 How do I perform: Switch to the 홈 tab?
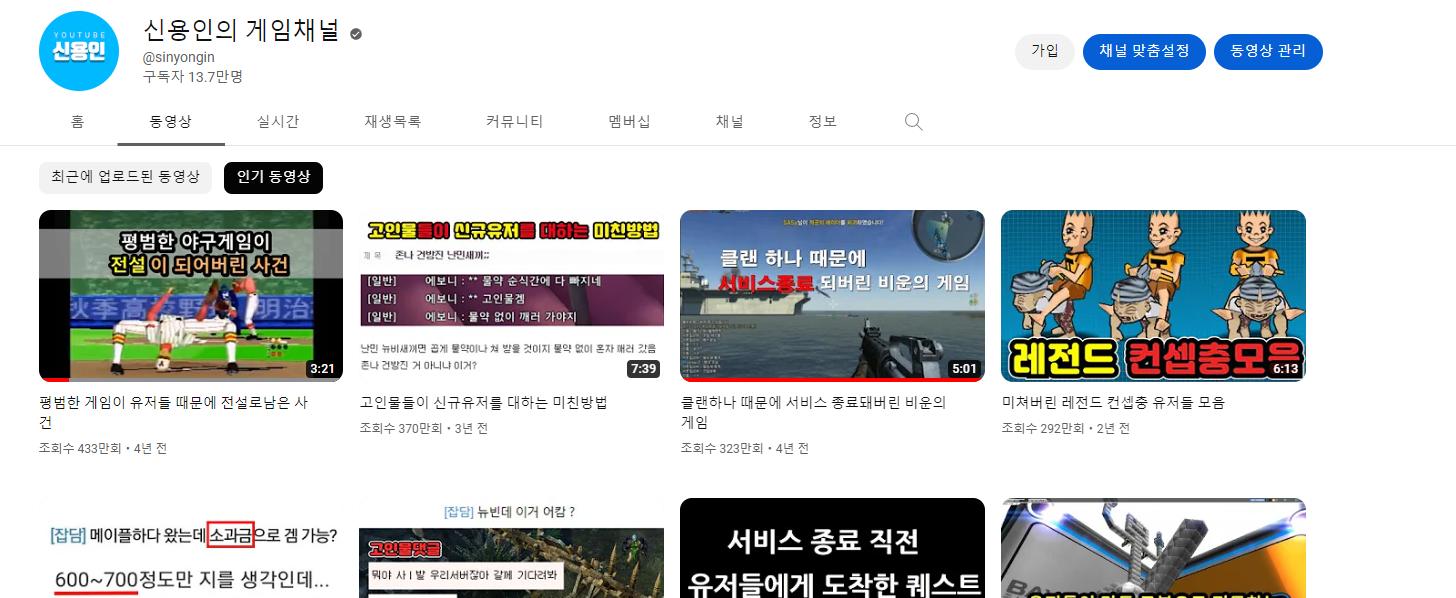78,121
